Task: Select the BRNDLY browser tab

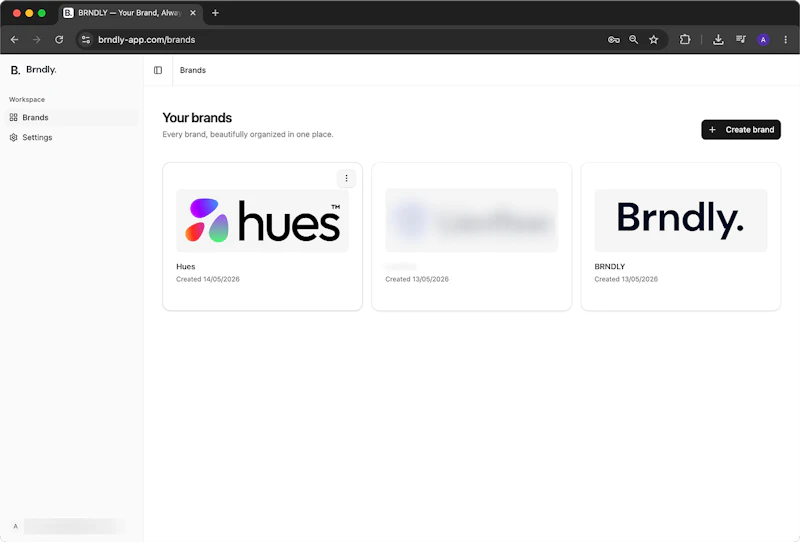Action: [130, 13]
